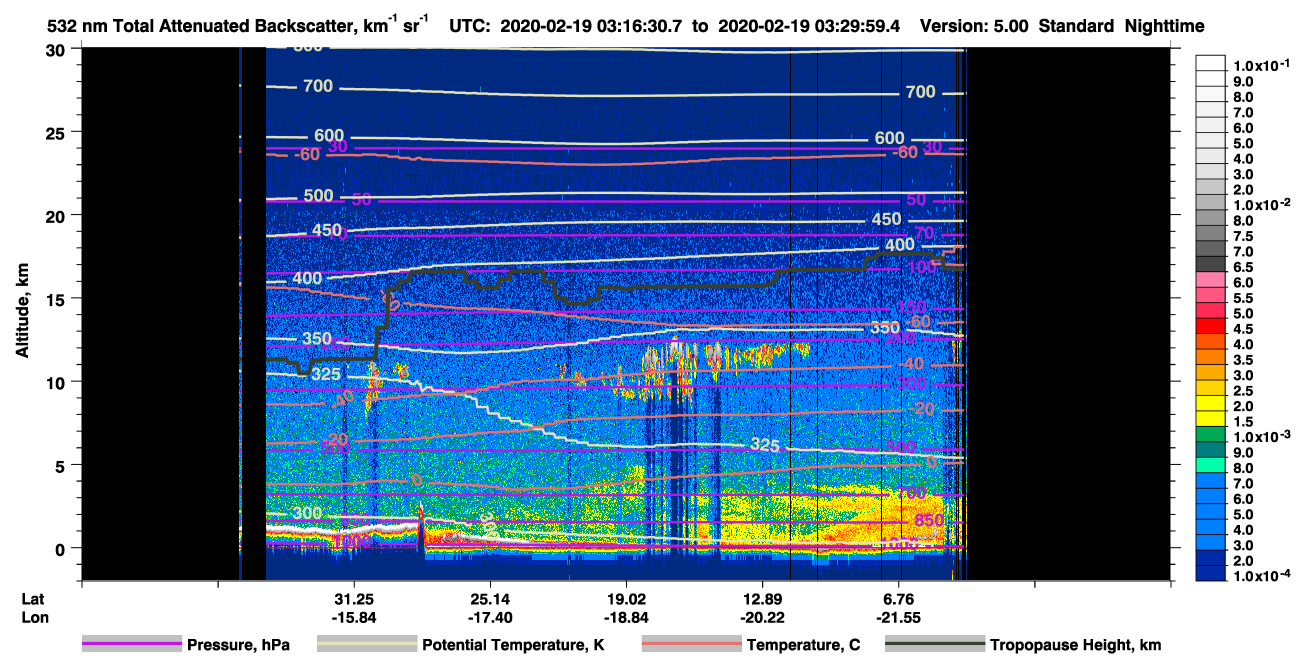Viewport: 1300px width, 667px height.
Task: Click the colorbar label '5.5'
Action: (1243, 299)
